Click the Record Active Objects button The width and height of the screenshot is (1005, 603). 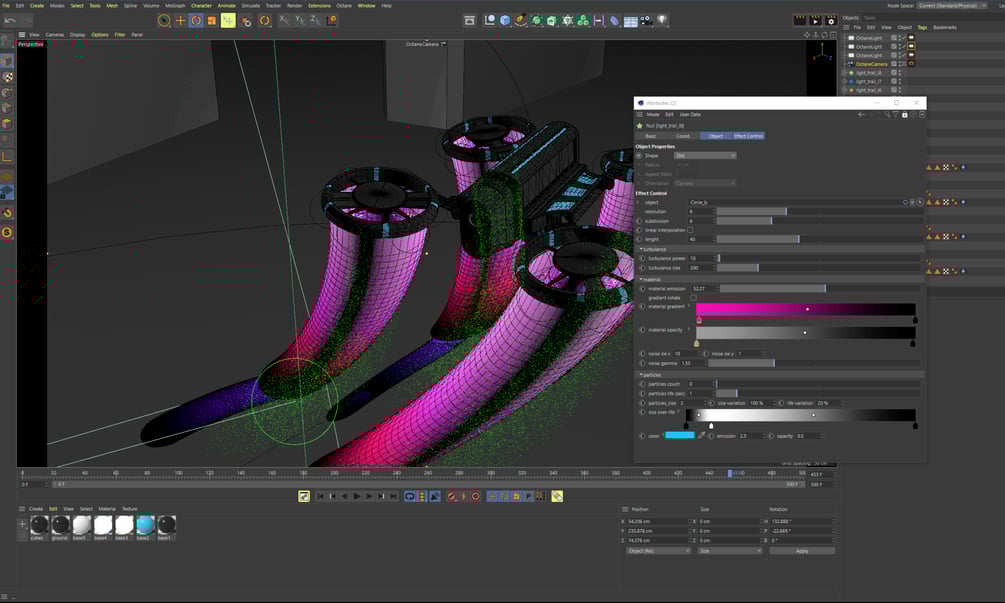[x=451, y=497]
